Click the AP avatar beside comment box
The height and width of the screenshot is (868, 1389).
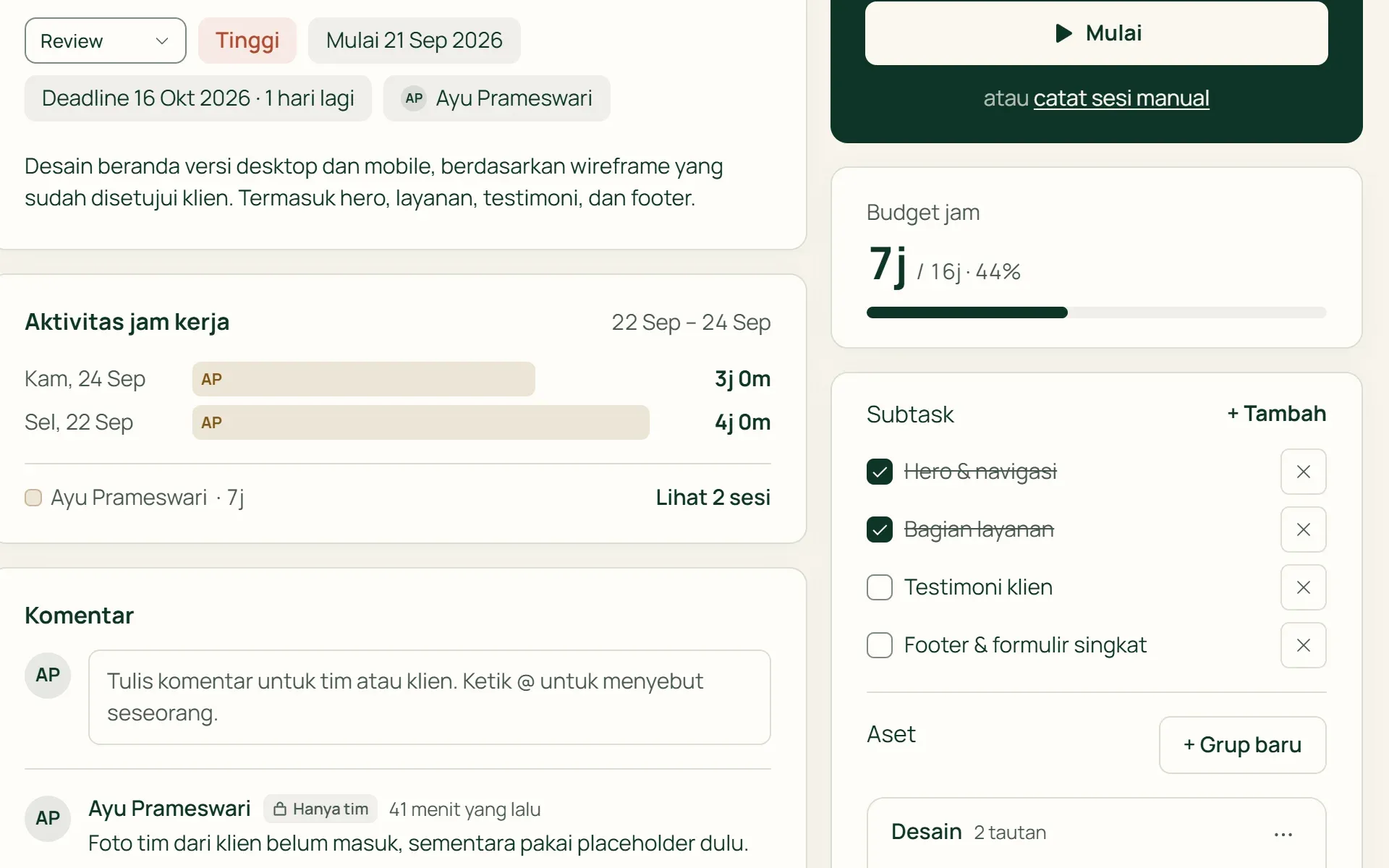click(48, 676)
